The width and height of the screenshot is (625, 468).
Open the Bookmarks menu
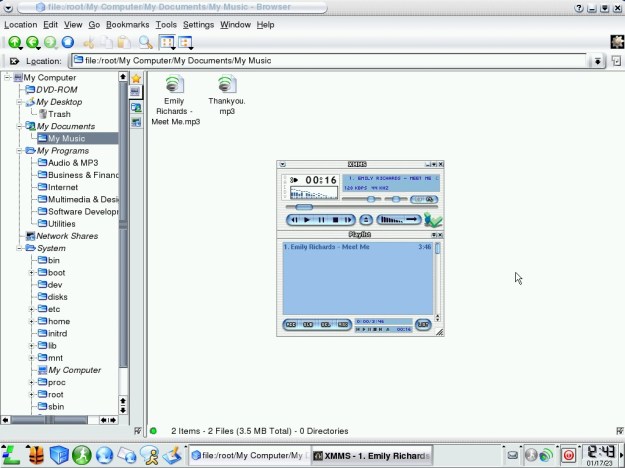click(x=127, y=24)
